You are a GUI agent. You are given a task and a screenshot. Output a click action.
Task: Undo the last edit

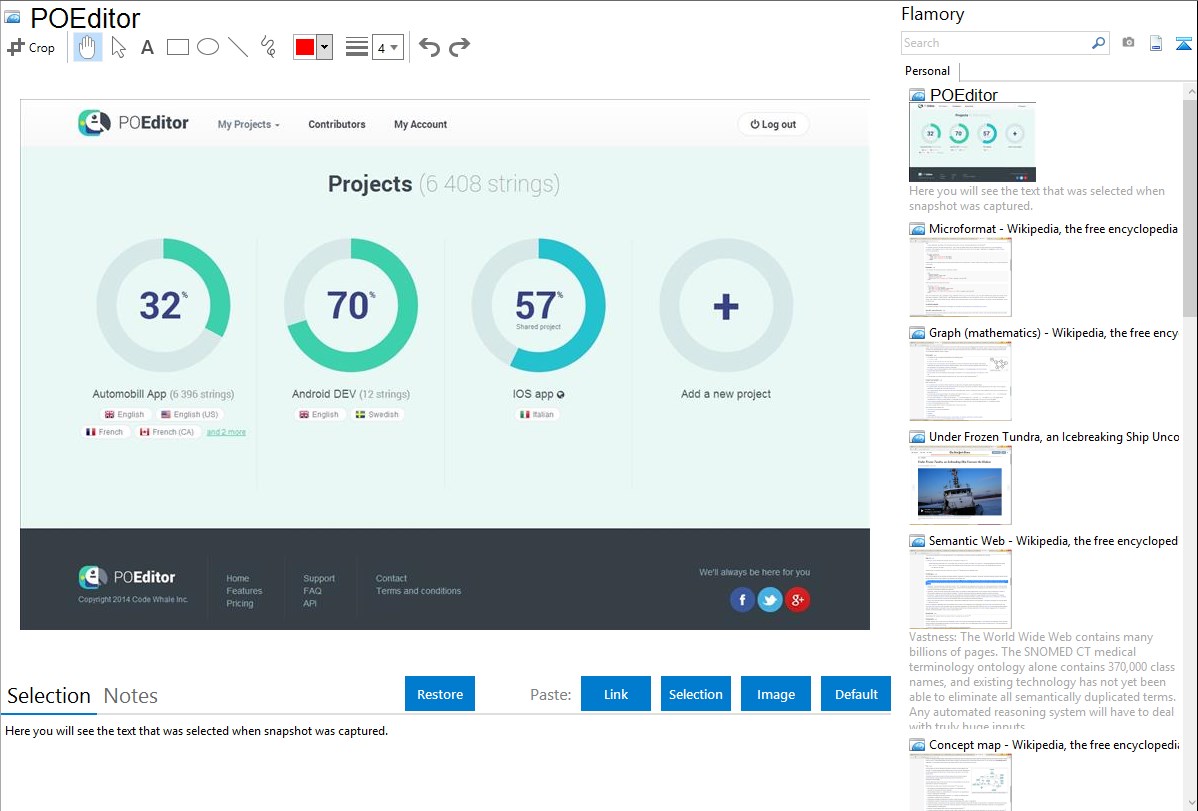(429, 47)
